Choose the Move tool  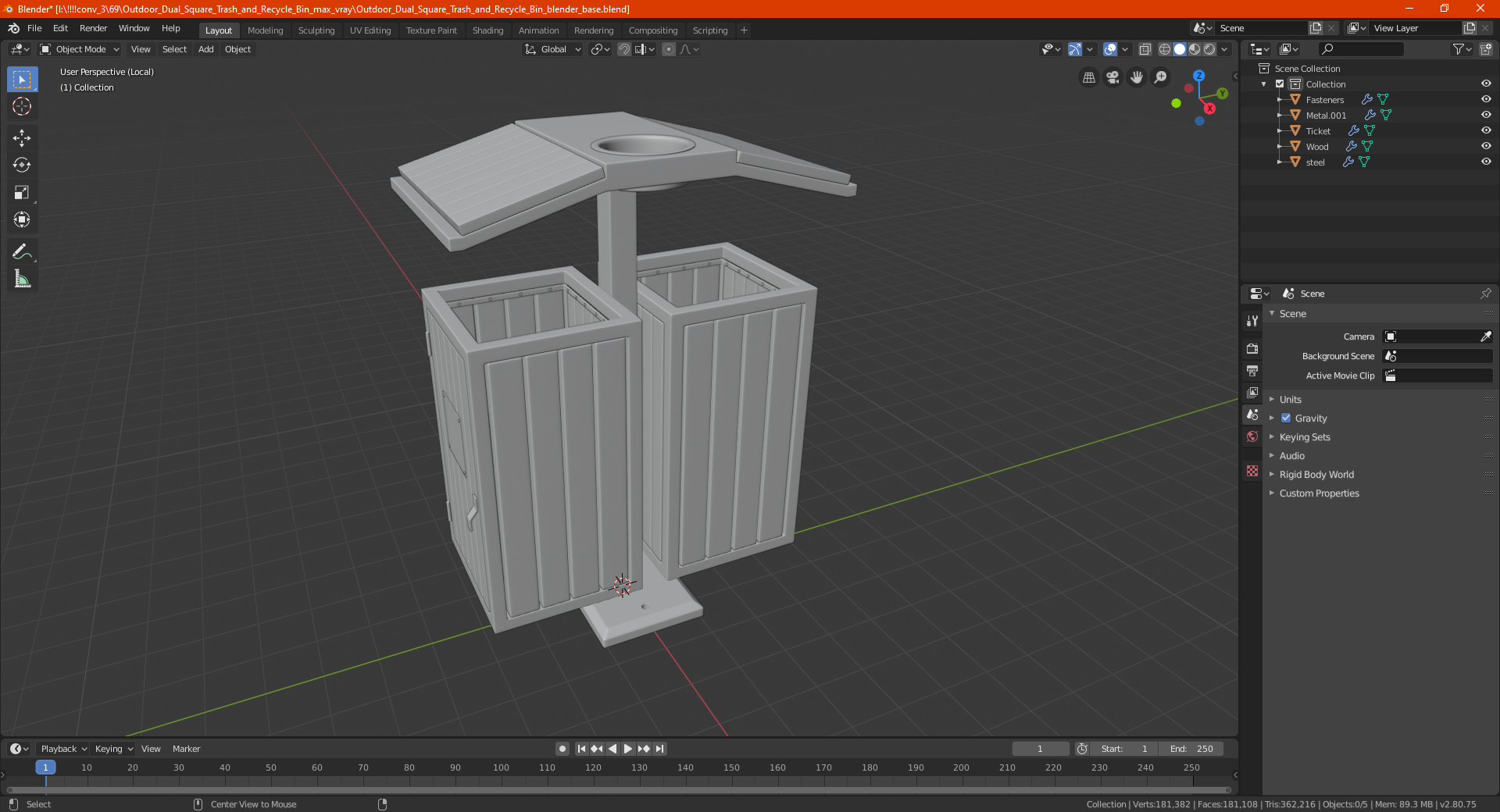(x=22, y=138)
